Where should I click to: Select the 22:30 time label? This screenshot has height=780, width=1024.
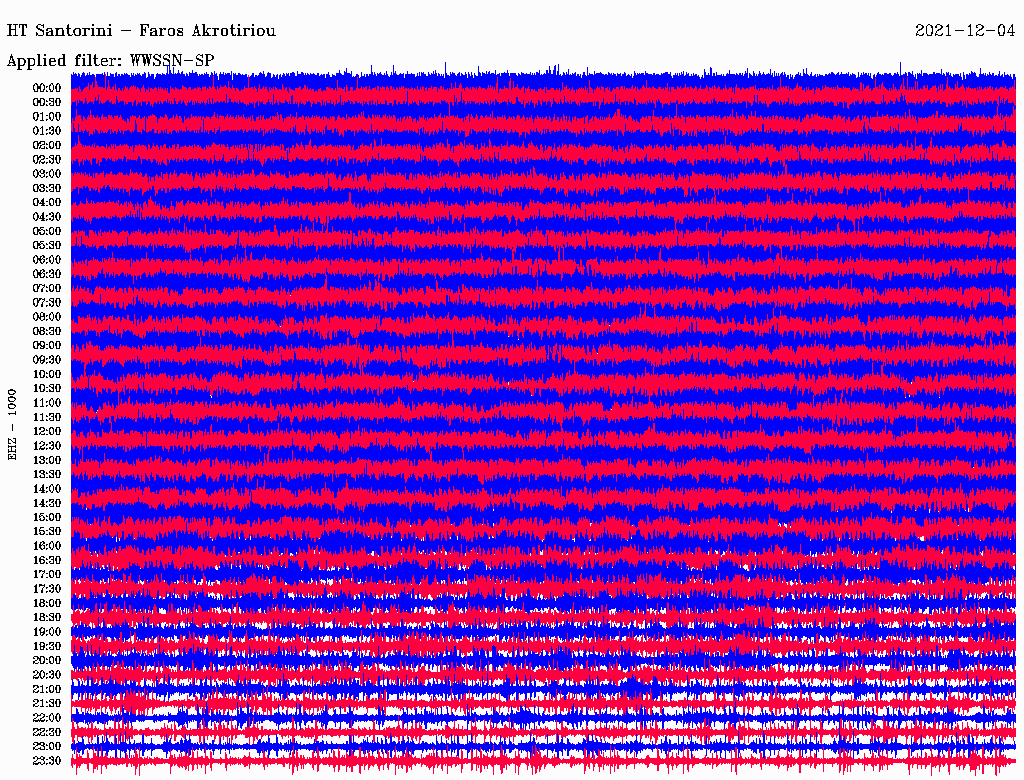(x=46, y=732)
